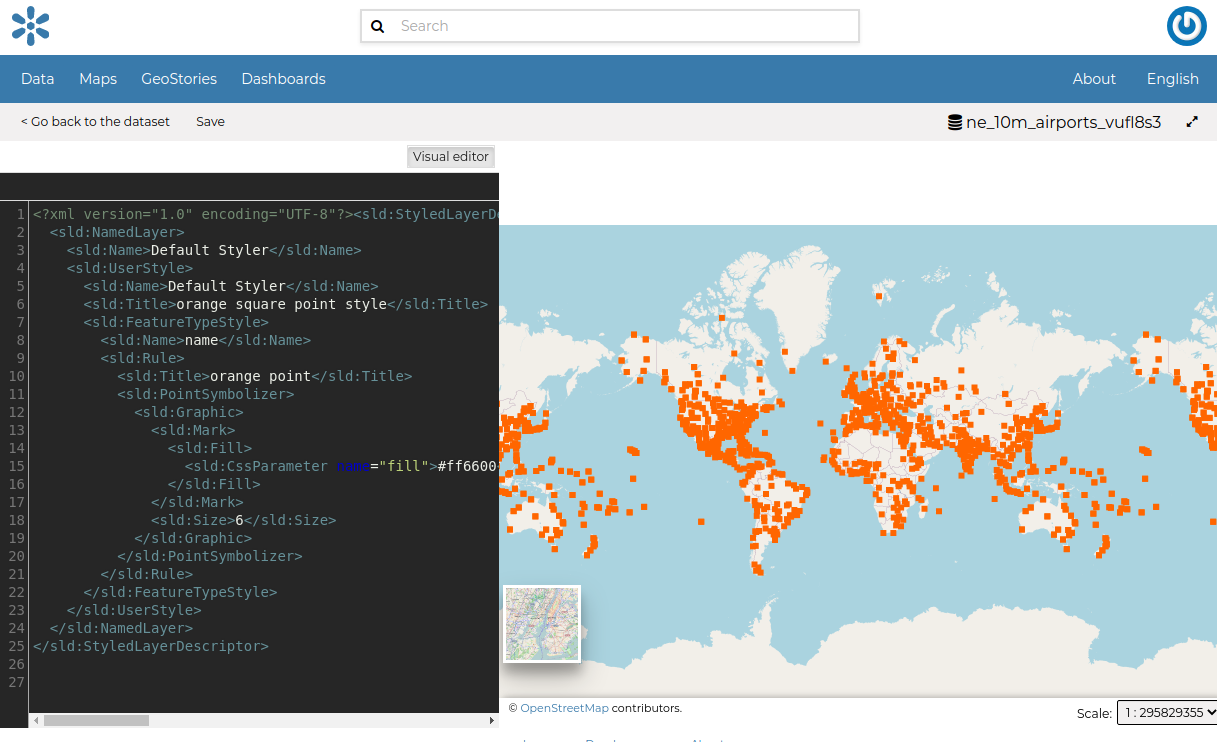
Task: Save the current SLD style
Action: 210,121
